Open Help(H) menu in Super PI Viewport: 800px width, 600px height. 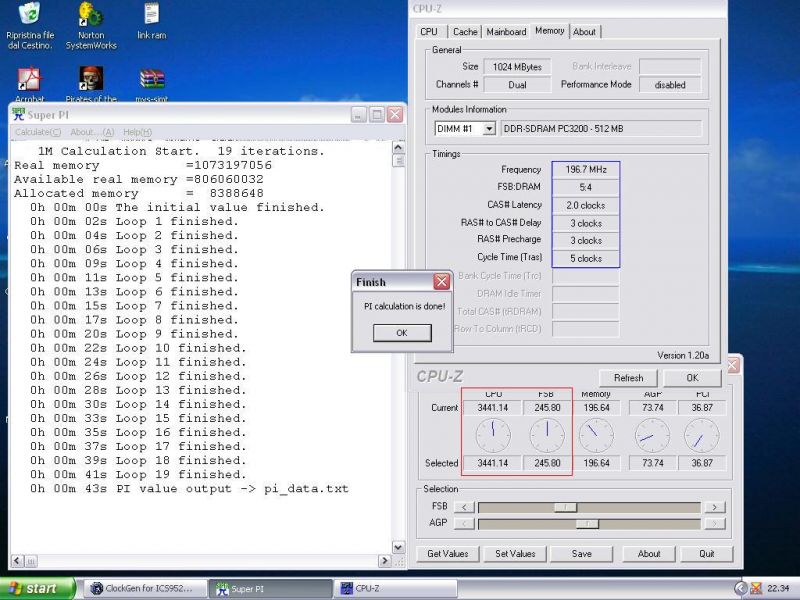click(137, 132)
